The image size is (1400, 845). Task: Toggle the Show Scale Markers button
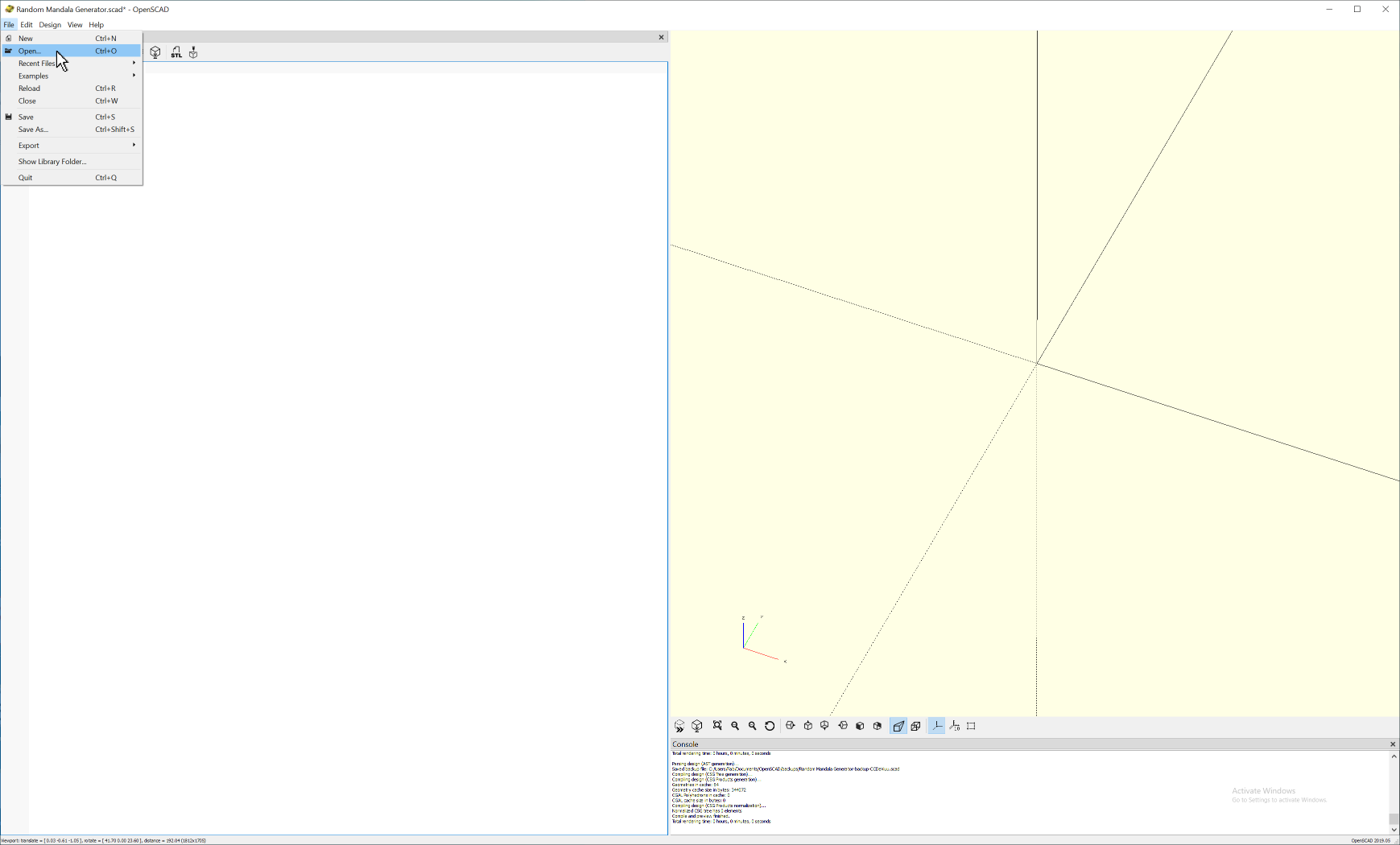[954, 726]
